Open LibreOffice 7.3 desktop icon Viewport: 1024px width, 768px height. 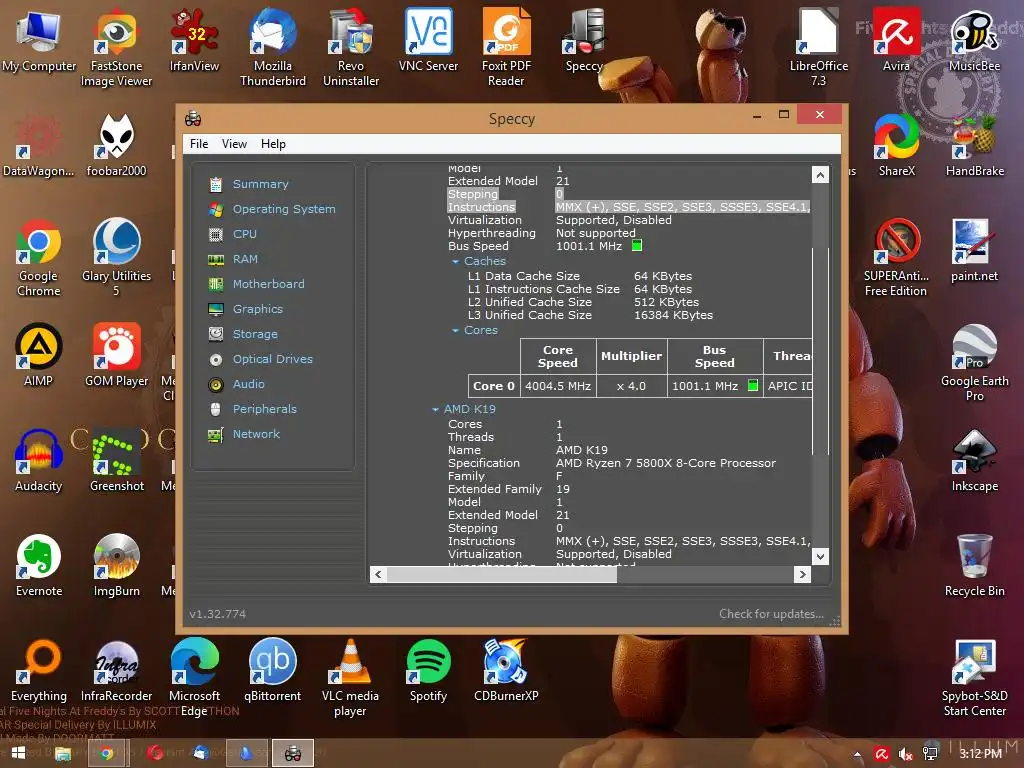[818, 47]
